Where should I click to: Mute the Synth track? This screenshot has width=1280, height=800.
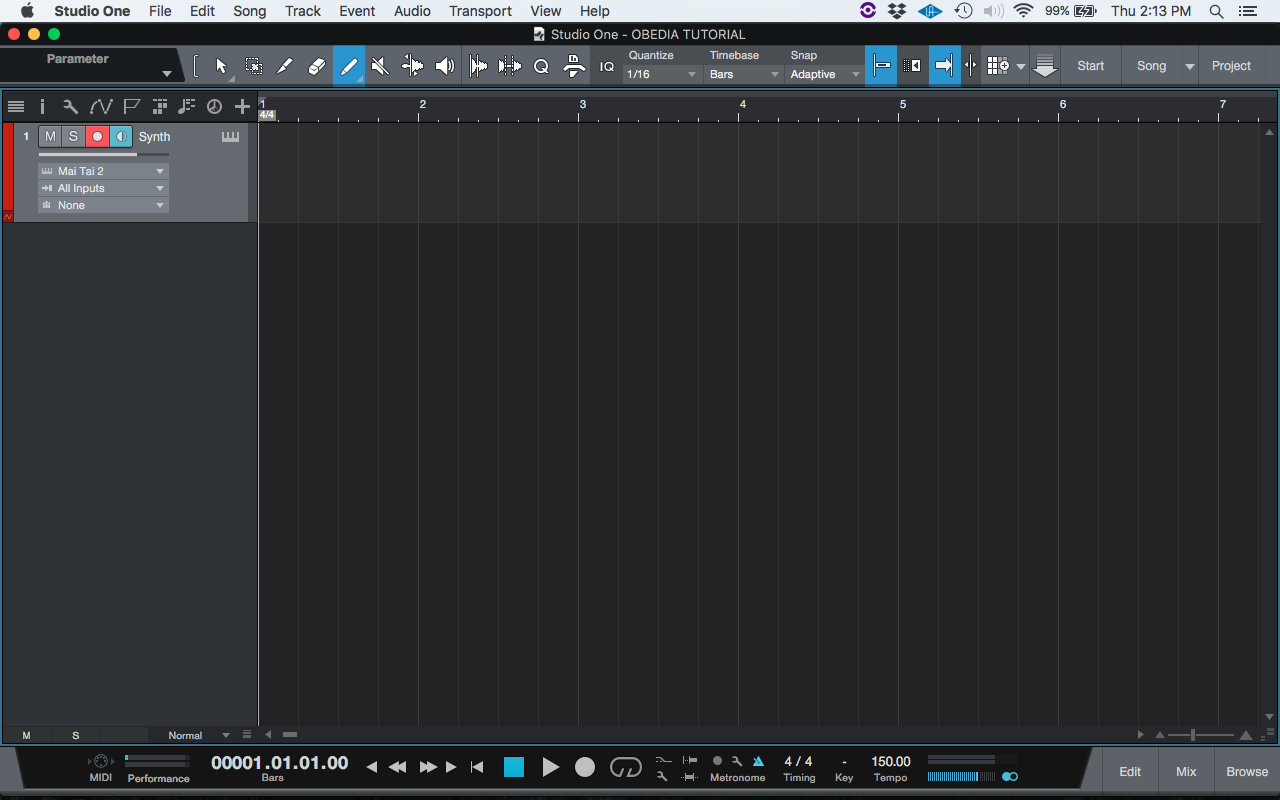pyautogui.click(x=50, y=136)
